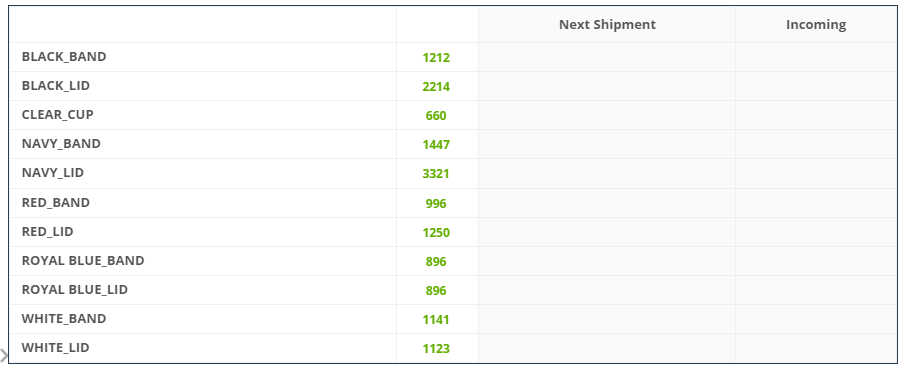Select the WHITE_LID row label
This screenshot has height=372, width=902.
(x=55, y=348)
